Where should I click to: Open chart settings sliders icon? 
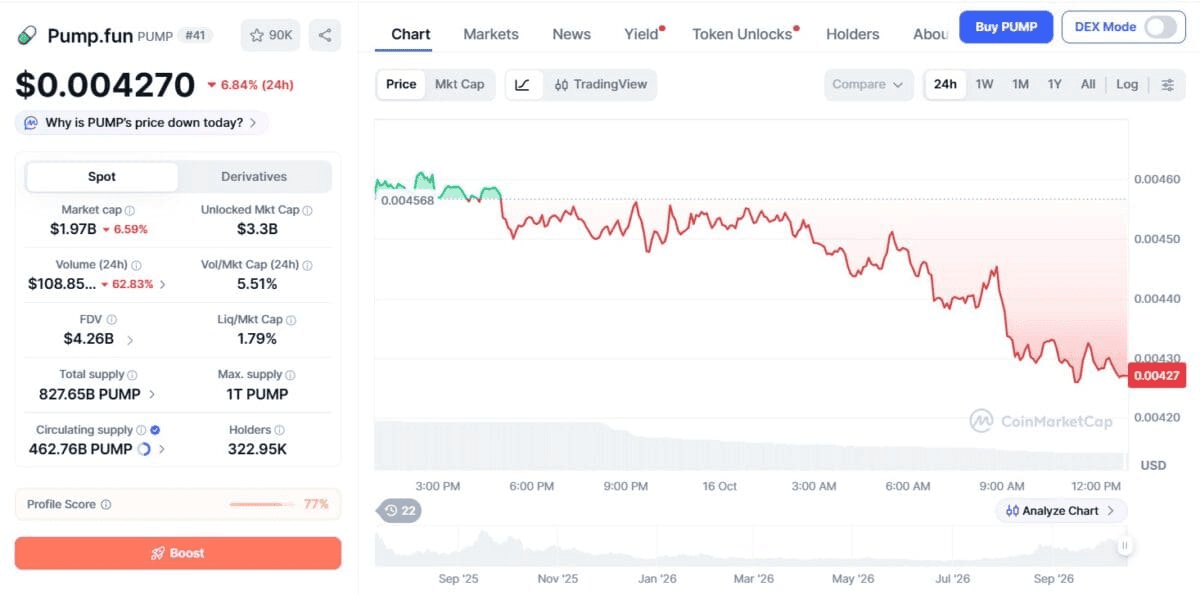pos(1167,84)
